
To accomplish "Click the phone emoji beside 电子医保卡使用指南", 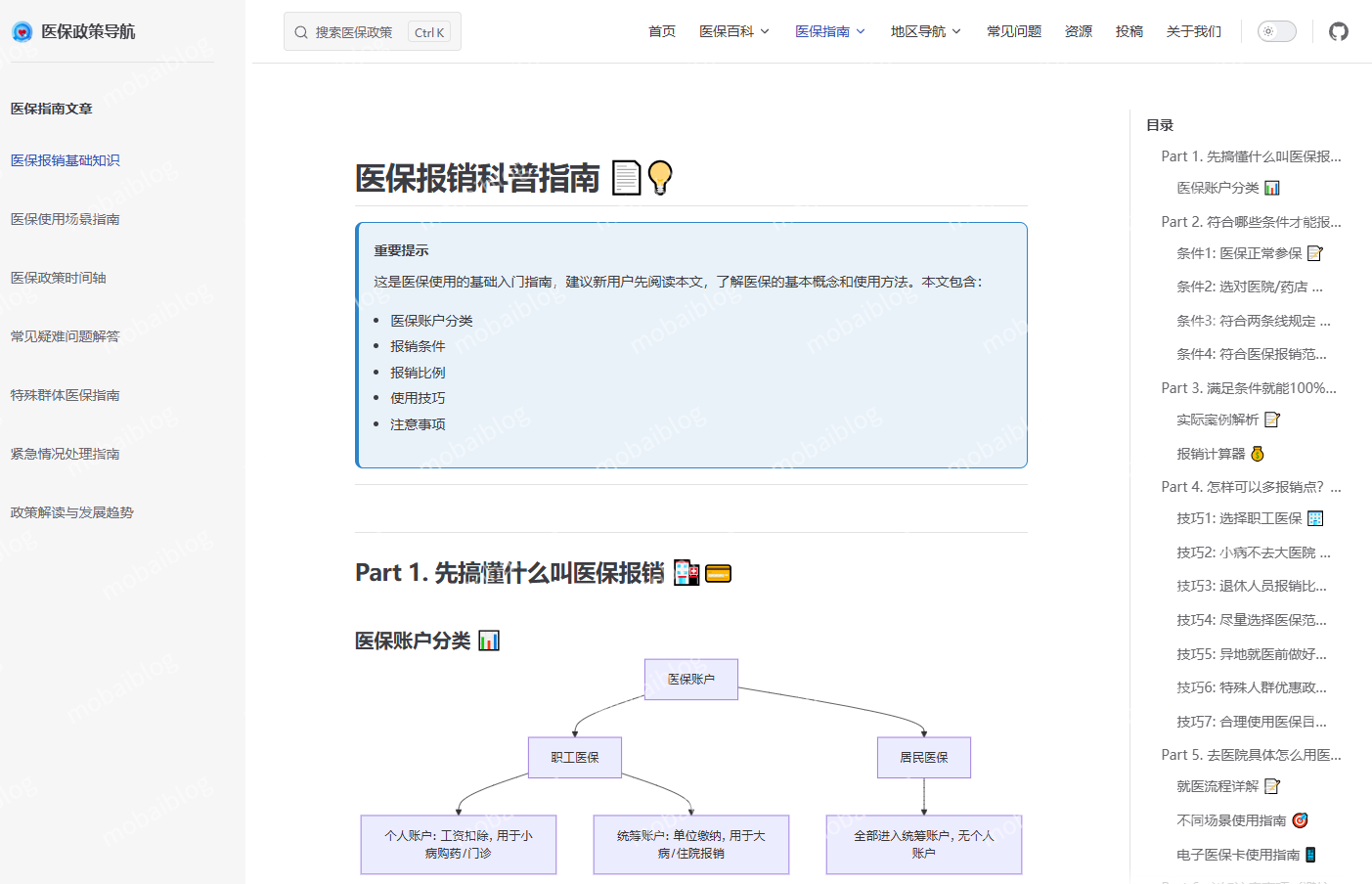I will point(1310,854).
